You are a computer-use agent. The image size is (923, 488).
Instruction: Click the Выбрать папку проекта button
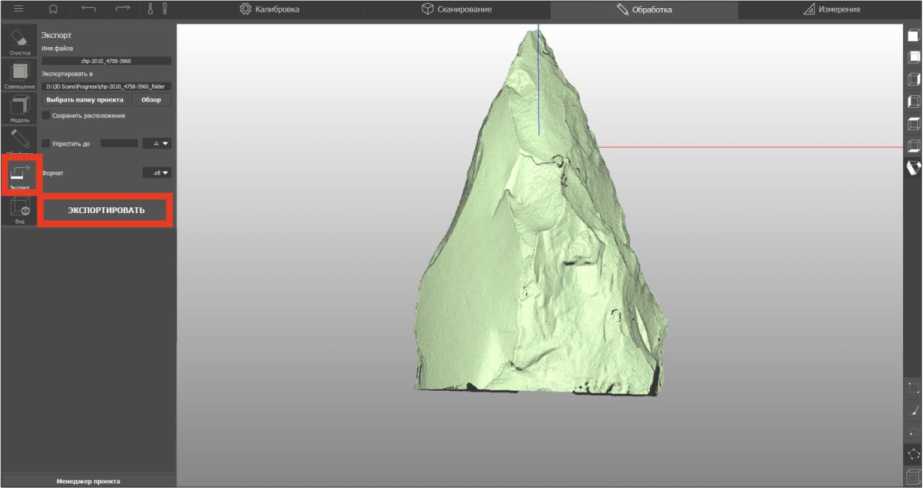coord(85,100)
